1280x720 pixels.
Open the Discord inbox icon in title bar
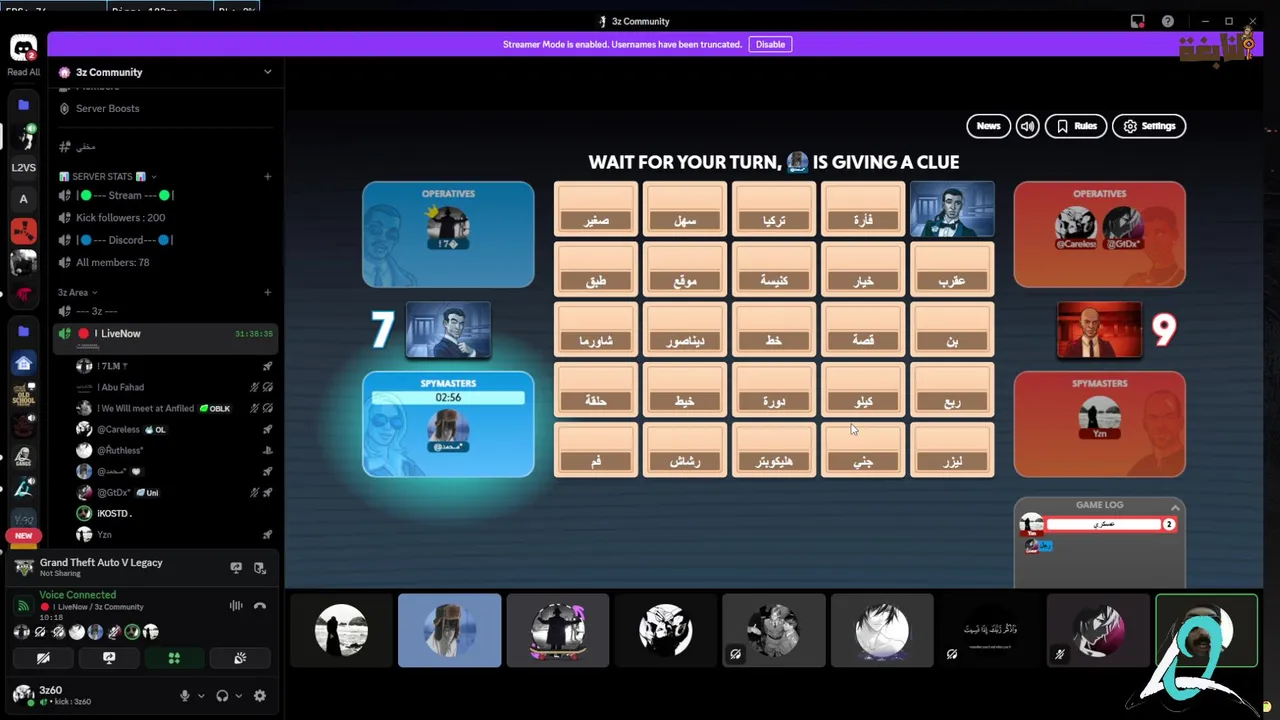pos(1138,21)
